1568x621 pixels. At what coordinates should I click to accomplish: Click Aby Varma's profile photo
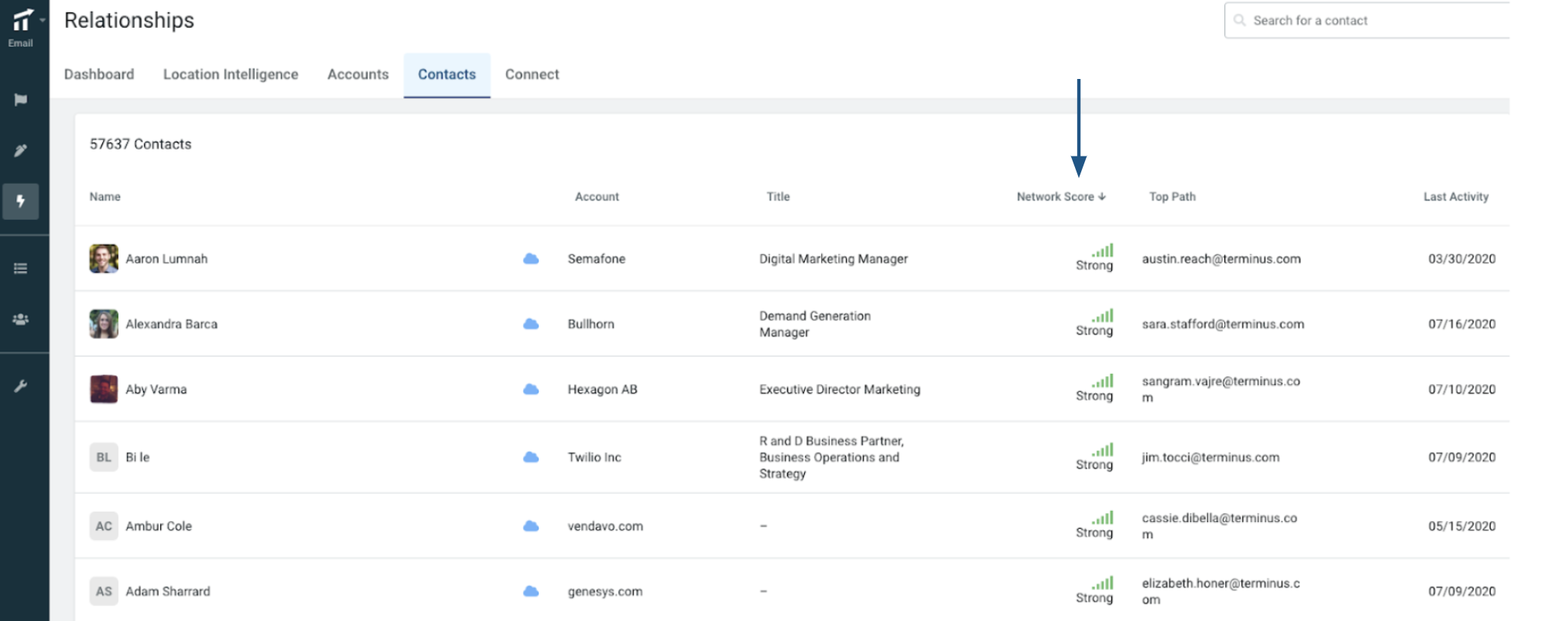pos(104,389)
